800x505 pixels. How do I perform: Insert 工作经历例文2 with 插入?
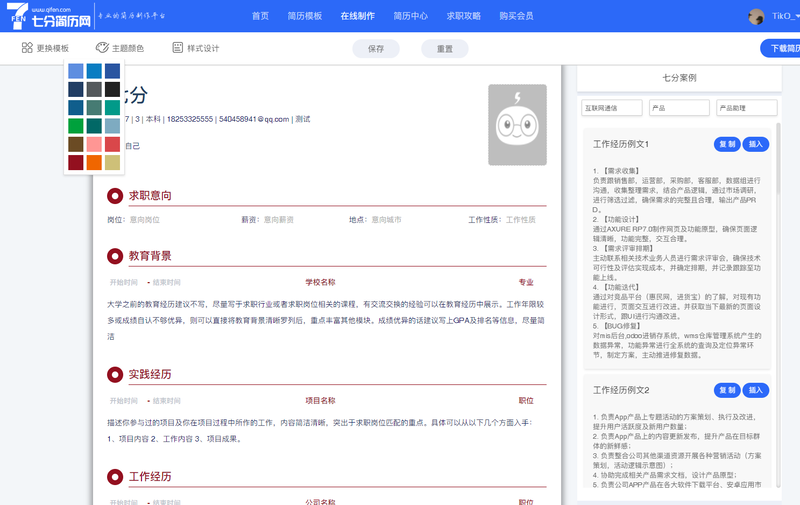[756, 390]
